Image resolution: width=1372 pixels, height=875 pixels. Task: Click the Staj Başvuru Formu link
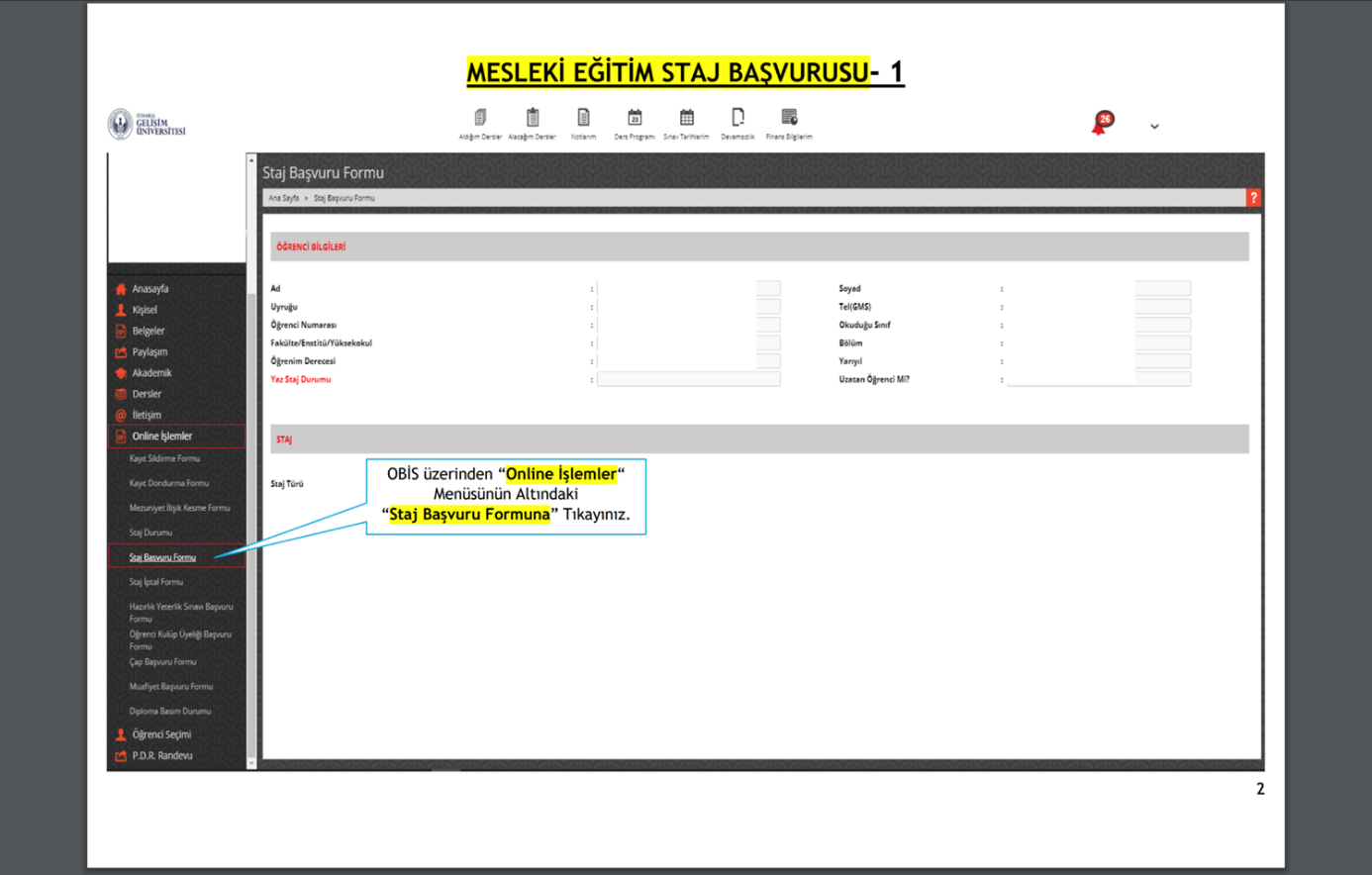click(162, 557)
